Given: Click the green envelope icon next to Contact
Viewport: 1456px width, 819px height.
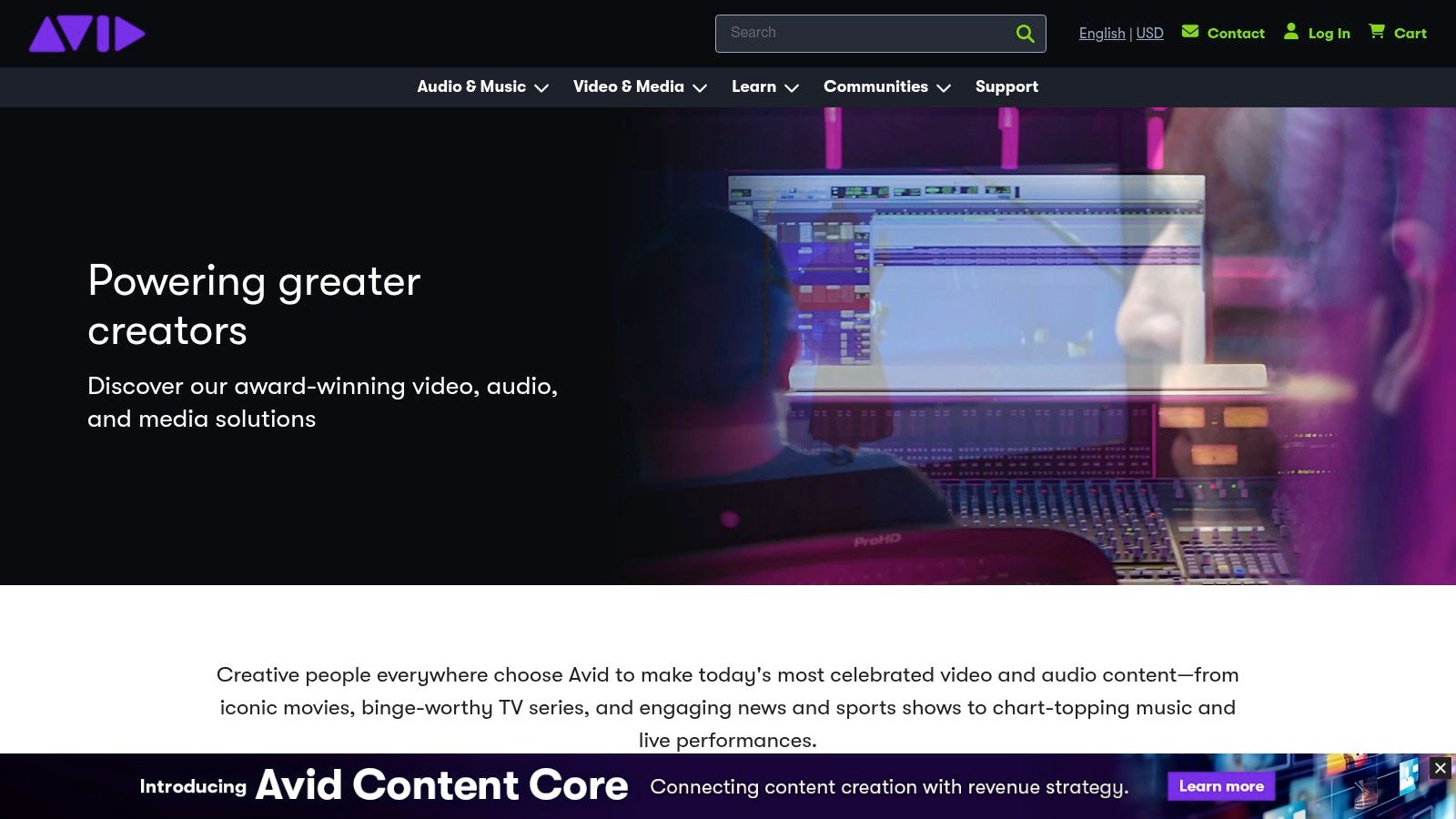Looking at the screenshot, I should tap(1190, 31).
